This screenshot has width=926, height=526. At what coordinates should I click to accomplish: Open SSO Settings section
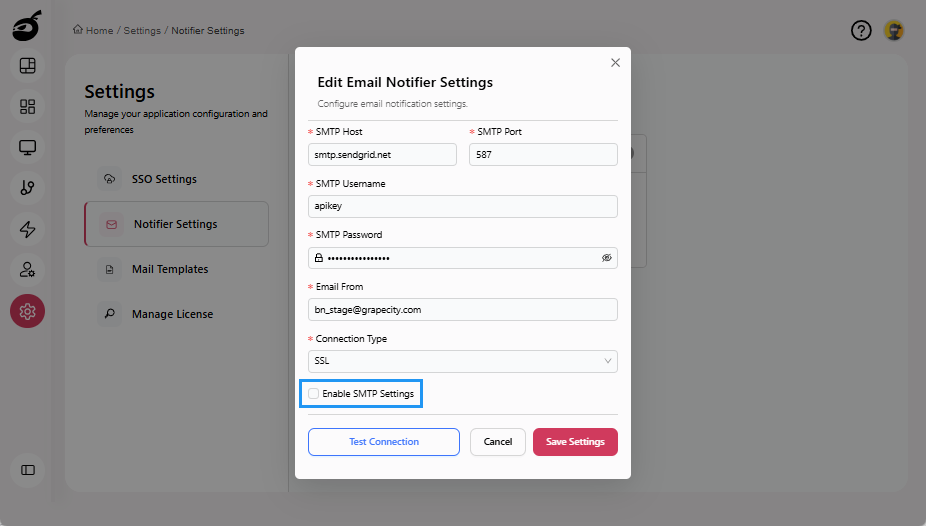tap(177, 179)
